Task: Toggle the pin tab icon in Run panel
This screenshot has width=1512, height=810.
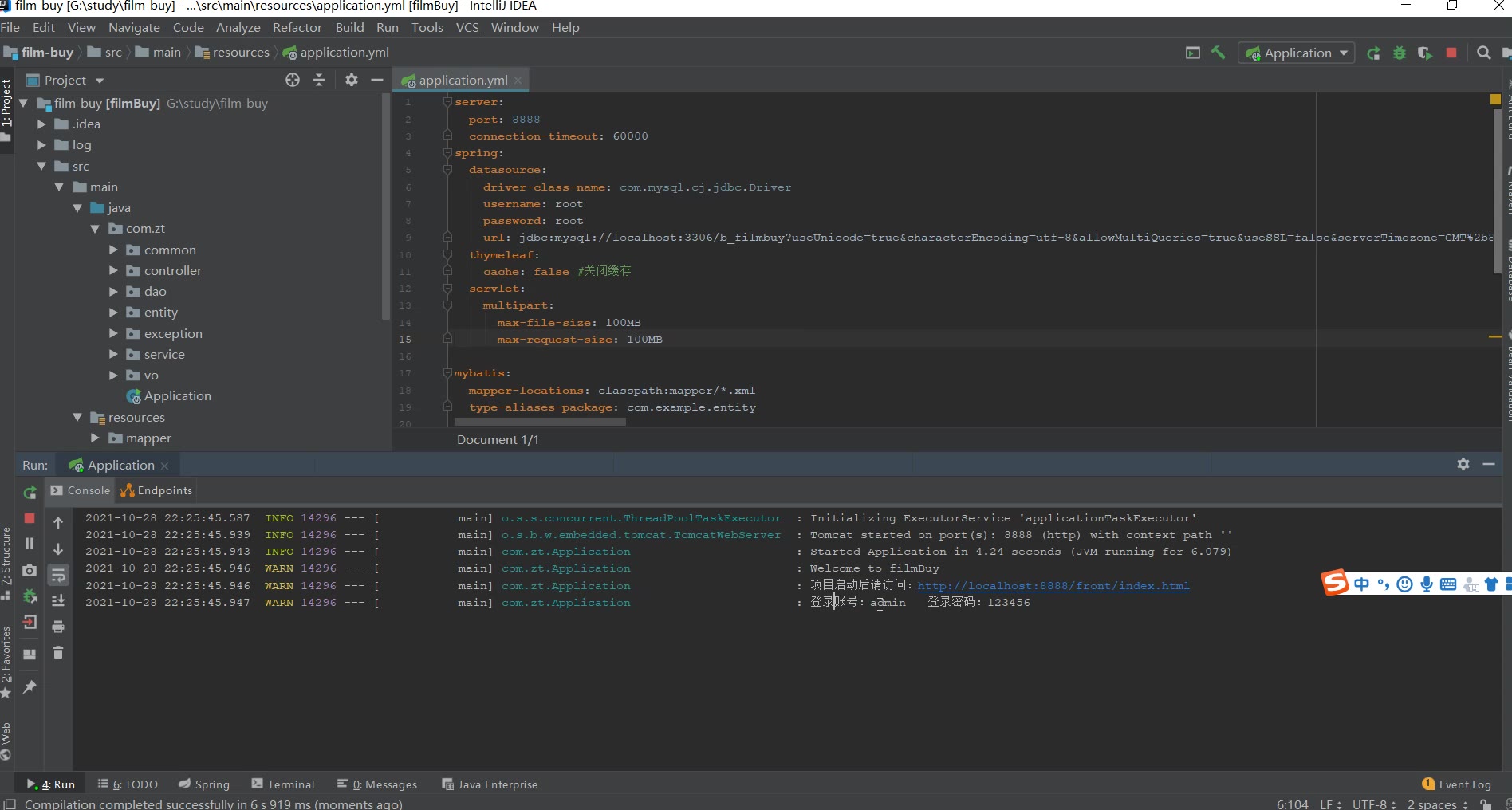Action: click(x=30, y=686)
